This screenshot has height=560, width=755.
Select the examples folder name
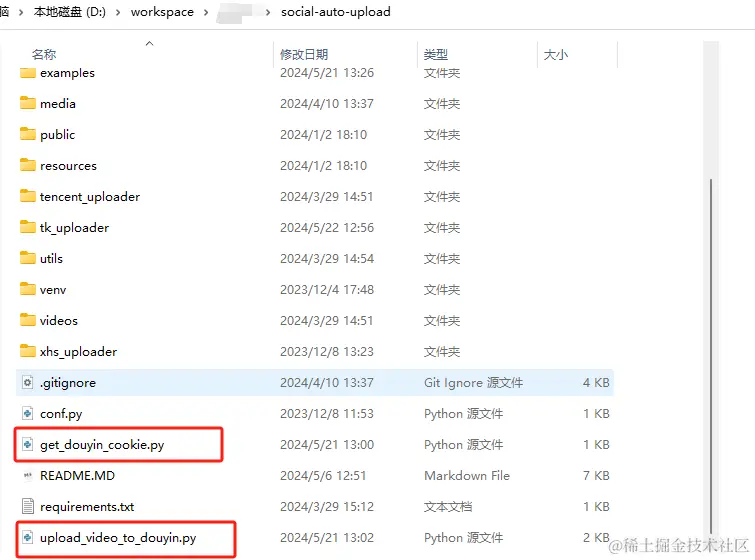click(67, 73)
